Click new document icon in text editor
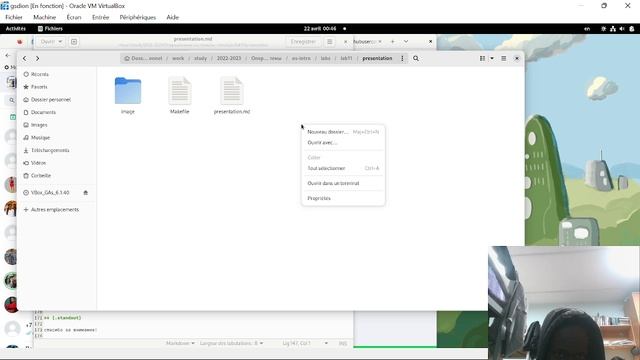This screenshot has width=640, height=360. tap(74, 42)
